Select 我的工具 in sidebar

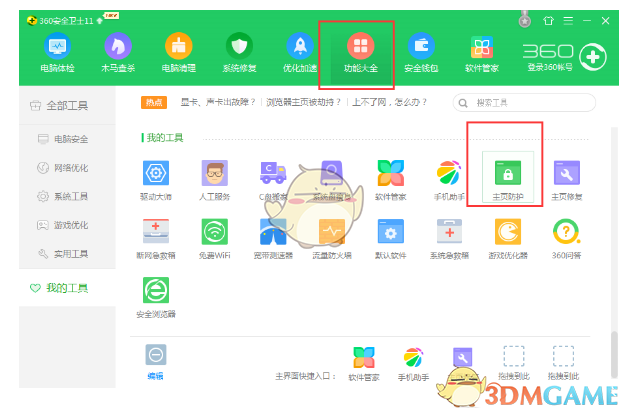[x=67, y=288]
